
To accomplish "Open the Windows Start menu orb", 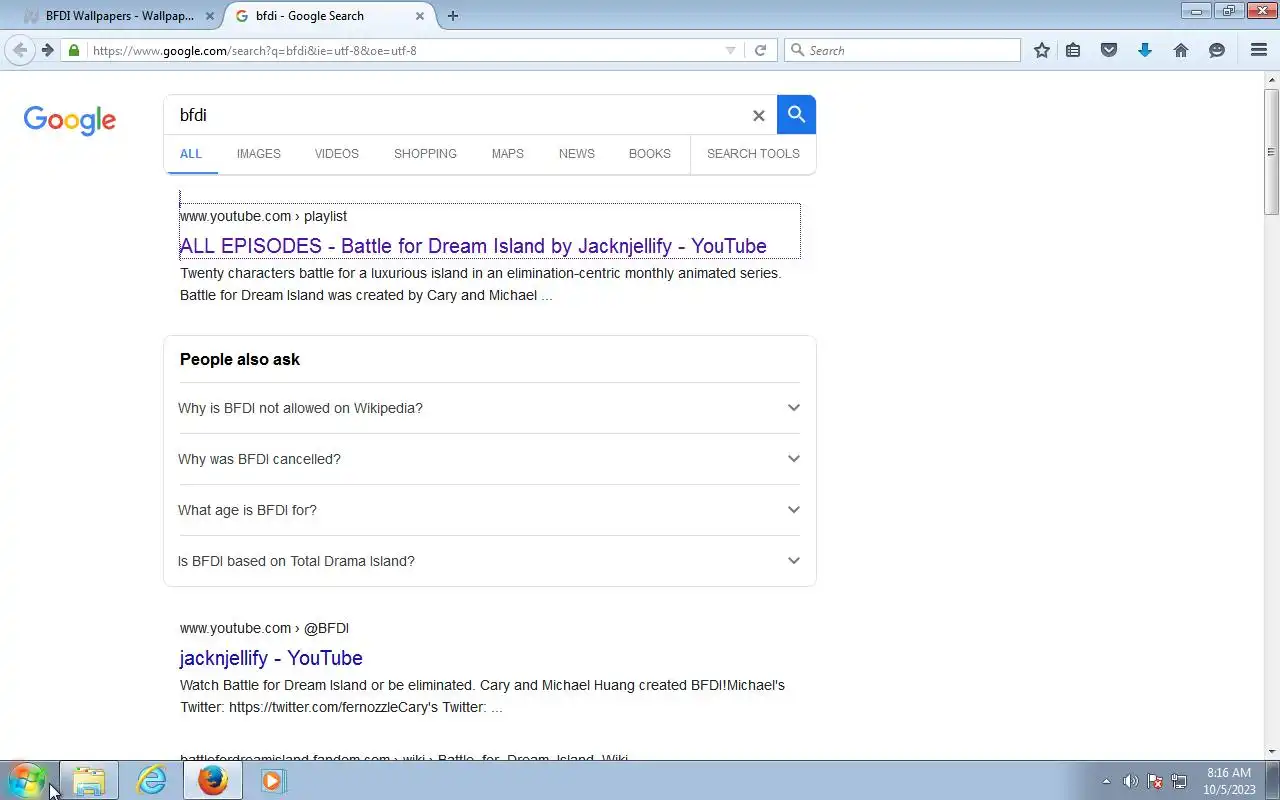I will pyautogui.click(x=26, y=780).
